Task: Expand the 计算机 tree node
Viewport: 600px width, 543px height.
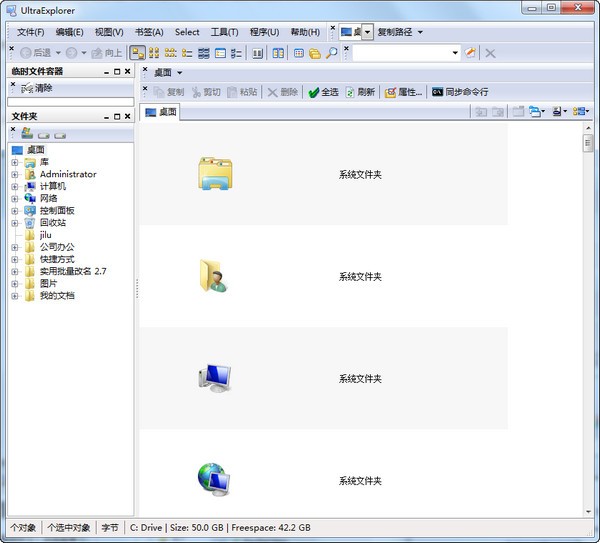Action: 15,187
